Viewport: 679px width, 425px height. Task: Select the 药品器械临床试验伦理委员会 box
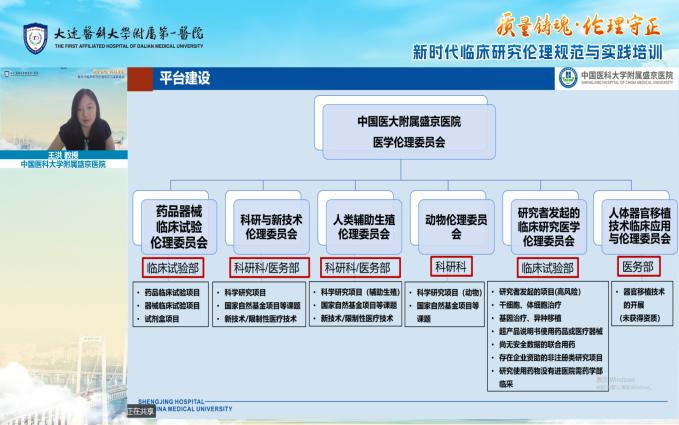tap(179, 227)
